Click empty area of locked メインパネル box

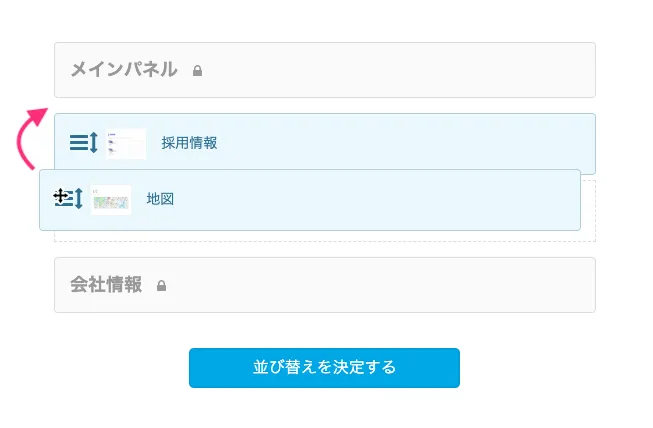pos(400,70)
